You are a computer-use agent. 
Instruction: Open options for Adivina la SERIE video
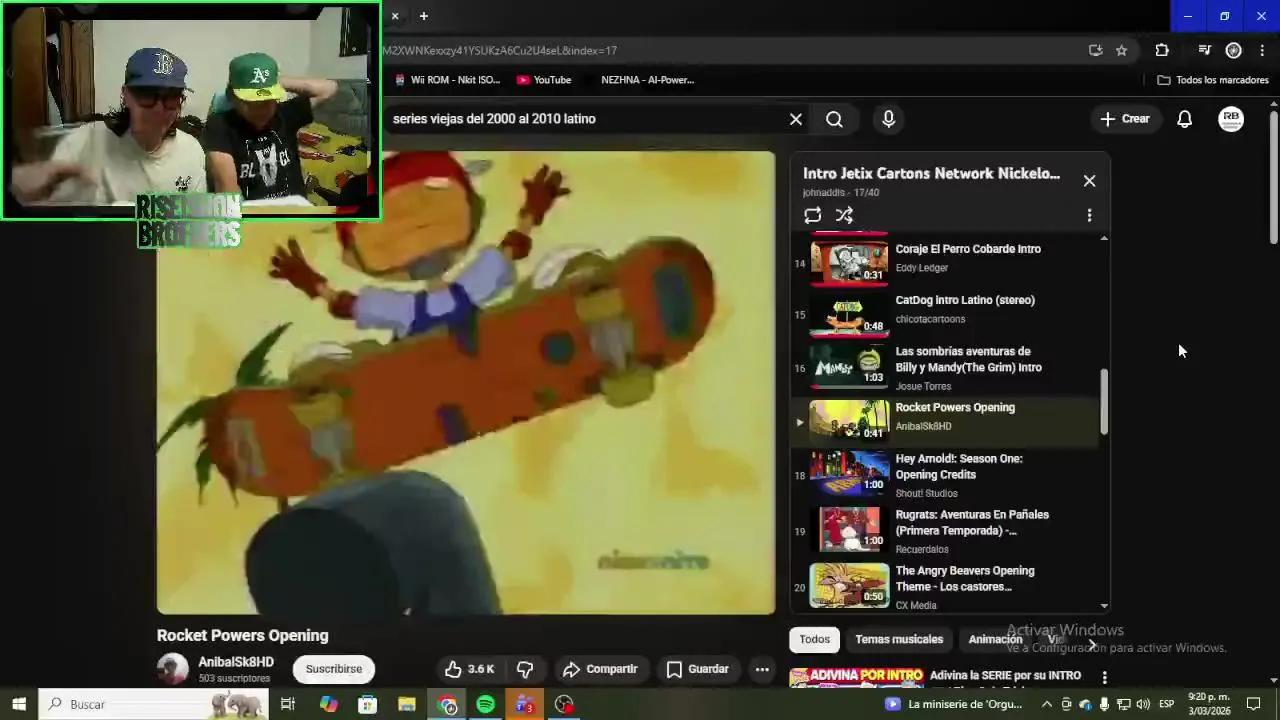tap(1104, 677)
